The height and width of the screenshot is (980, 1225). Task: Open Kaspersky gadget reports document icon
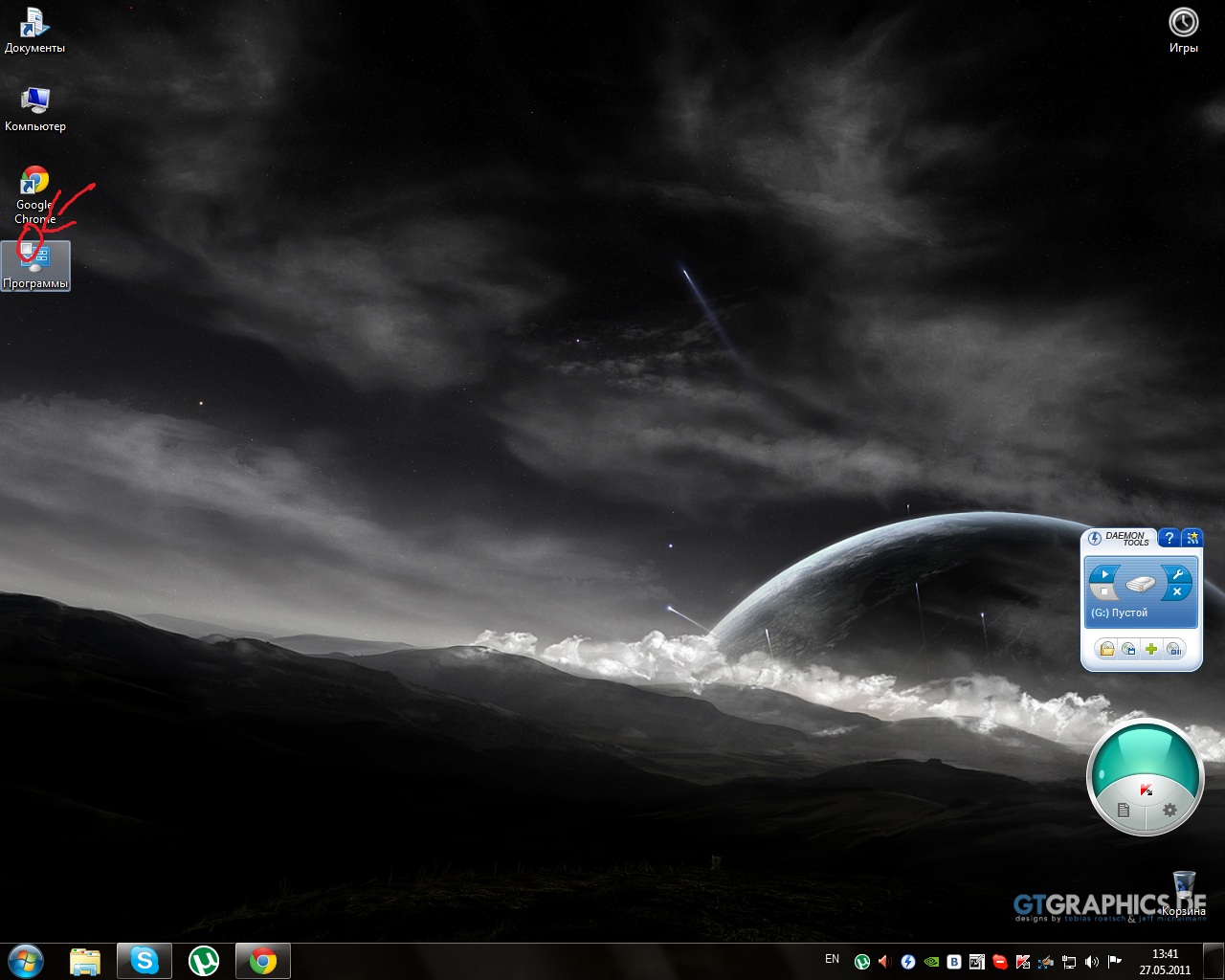[x=1124, y=811]
